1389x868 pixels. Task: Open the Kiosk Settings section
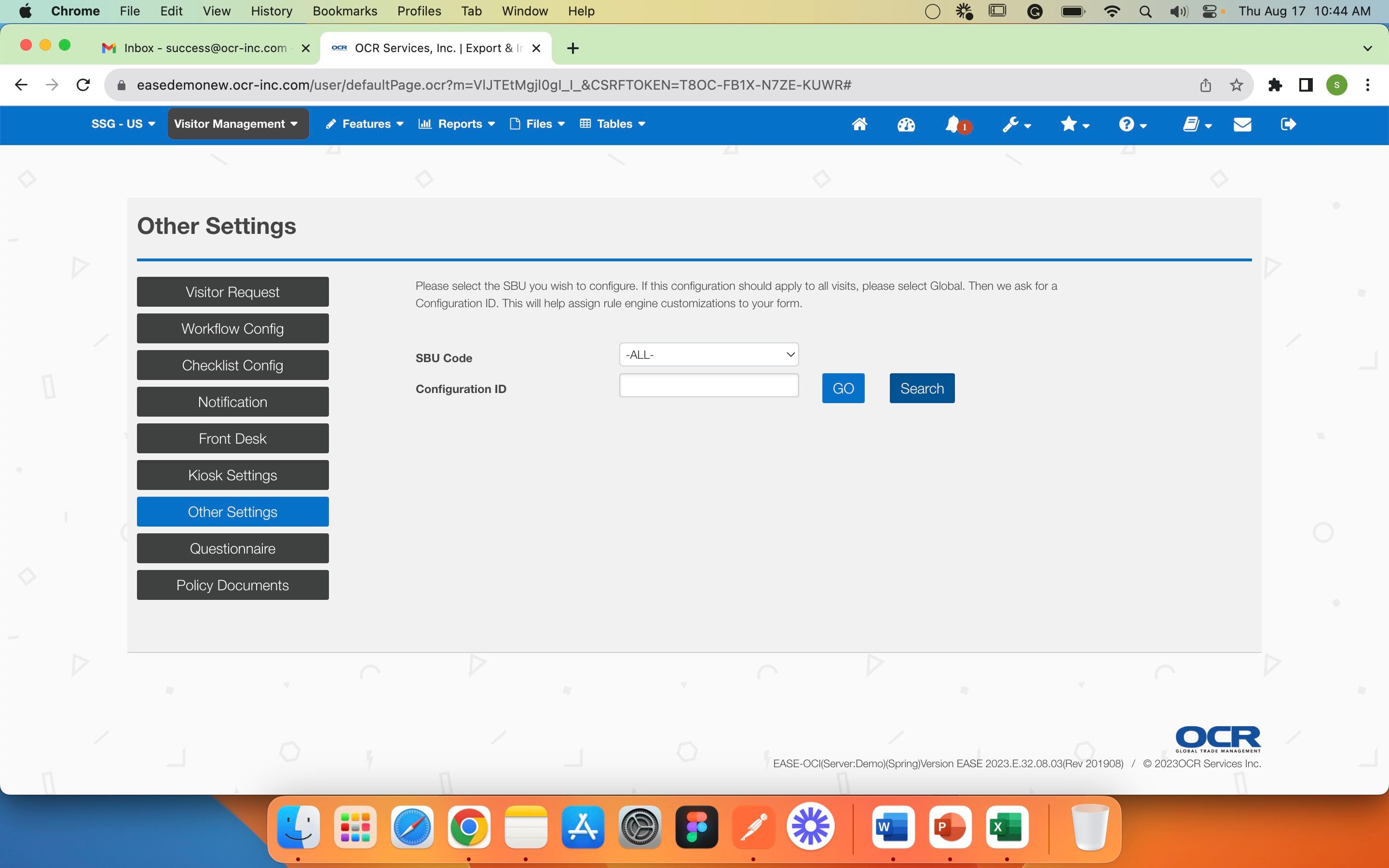pos(232,475)
